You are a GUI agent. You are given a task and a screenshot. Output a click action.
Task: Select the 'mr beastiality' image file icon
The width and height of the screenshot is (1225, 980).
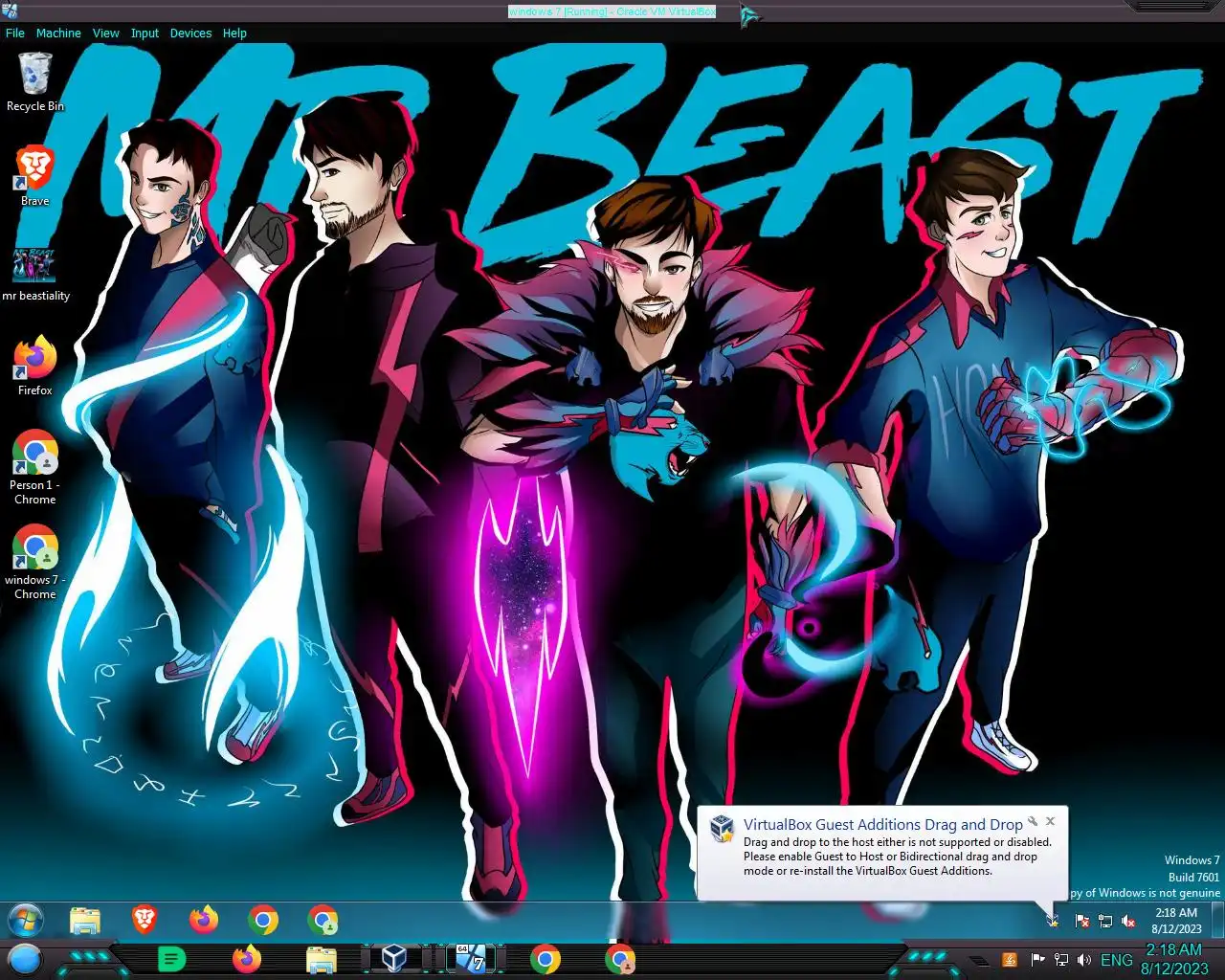[x=35, y=275]
